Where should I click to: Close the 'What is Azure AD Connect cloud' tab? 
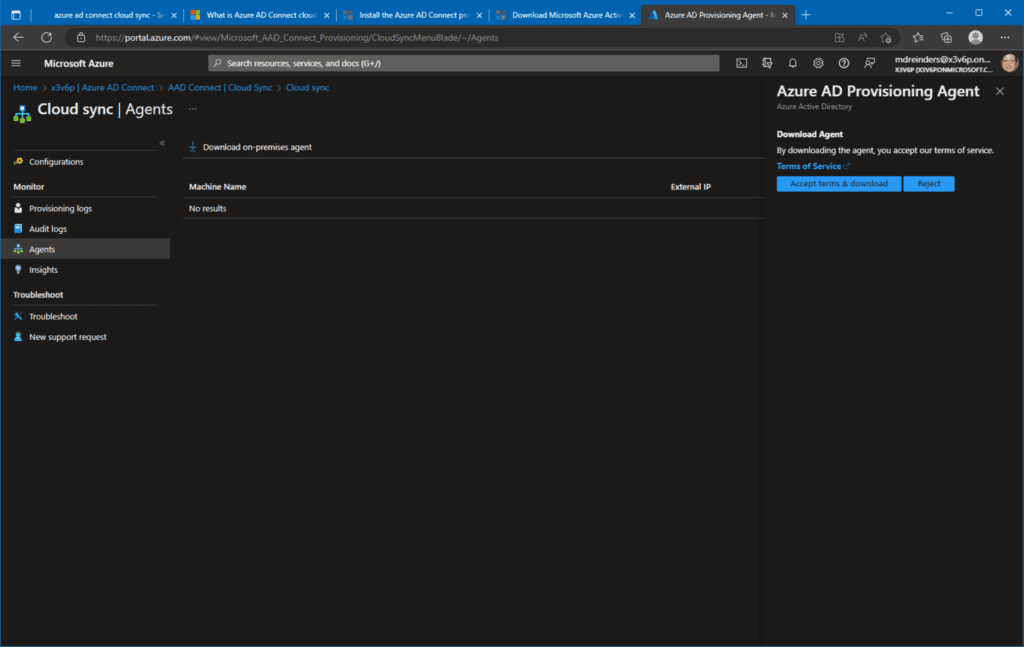(327, 16)
